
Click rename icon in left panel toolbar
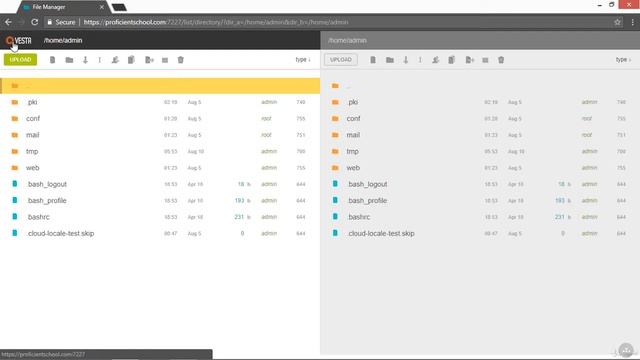100,60
